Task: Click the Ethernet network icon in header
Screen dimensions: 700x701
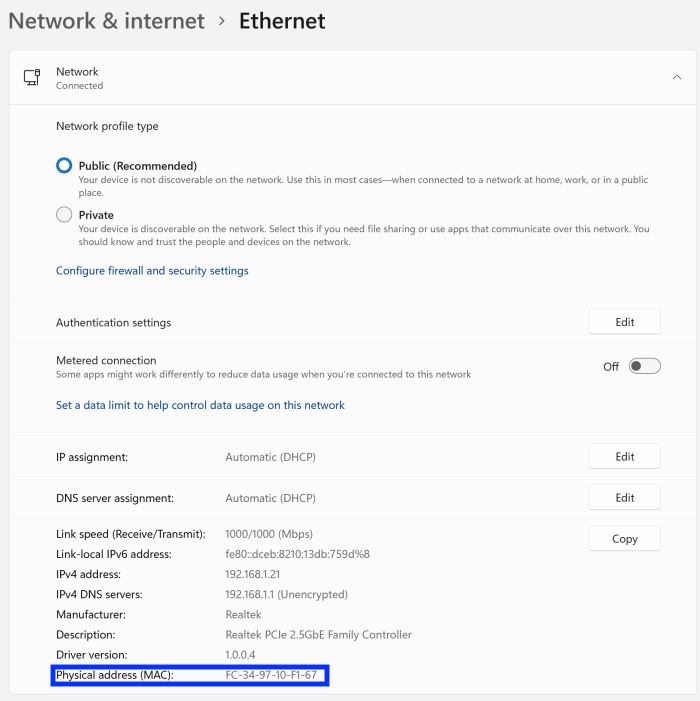Action: point(32,78)
